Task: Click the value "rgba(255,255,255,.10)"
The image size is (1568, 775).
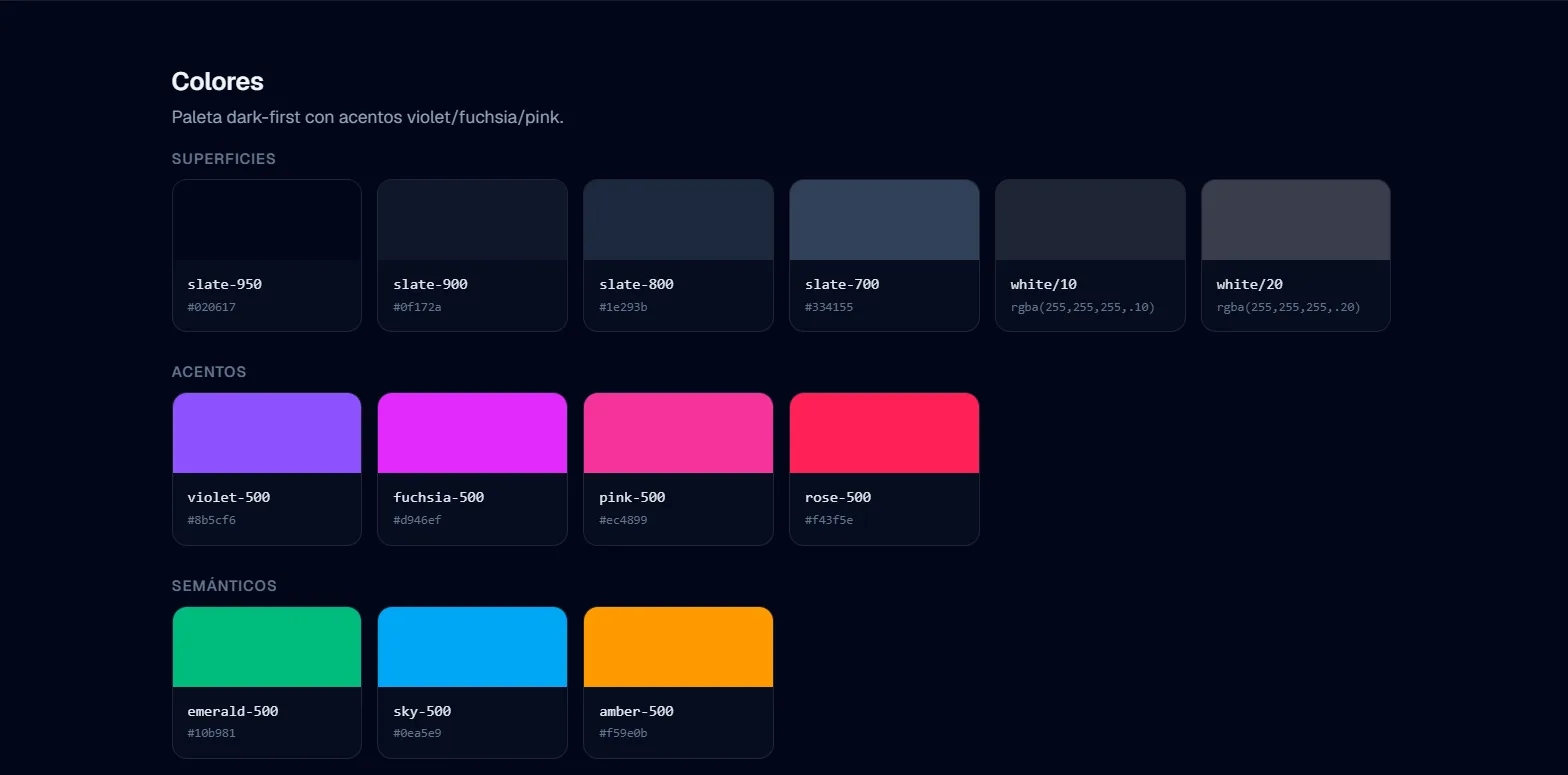Action: point(1084,307)
